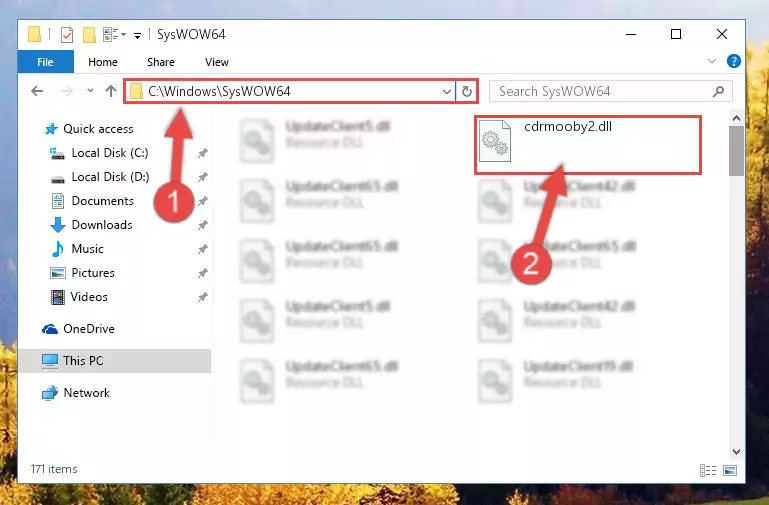
Task: Open Music in the sidebar
Action: pyautogui.click(x=77, y=249)
